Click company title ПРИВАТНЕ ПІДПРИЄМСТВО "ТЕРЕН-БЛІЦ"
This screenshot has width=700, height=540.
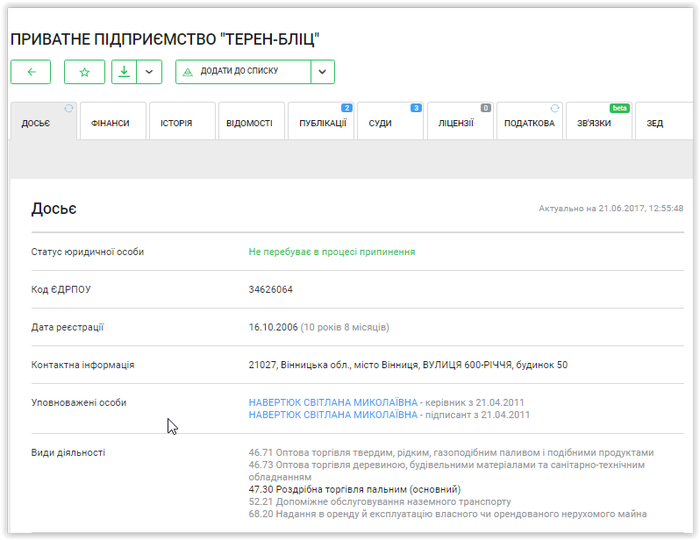[165, 39]
